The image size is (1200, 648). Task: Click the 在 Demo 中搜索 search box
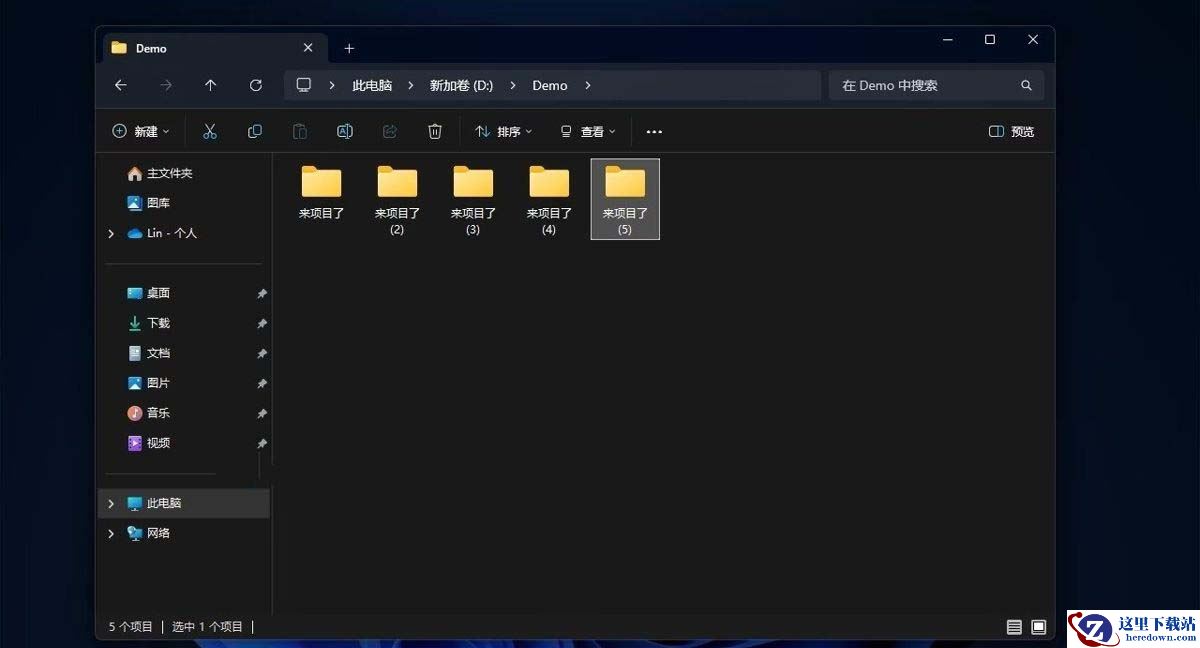tap(936, 85)
